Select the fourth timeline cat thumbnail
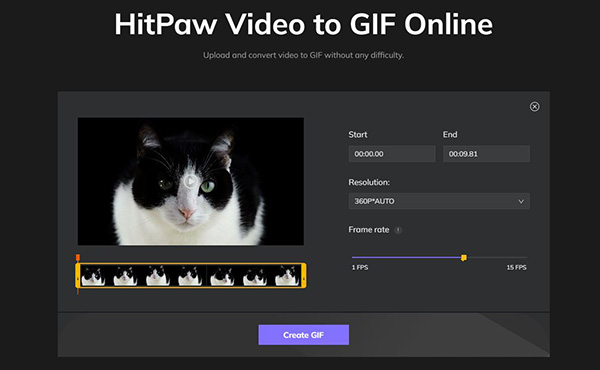Viewport: 600px width, 370px height. coord(190,275)
